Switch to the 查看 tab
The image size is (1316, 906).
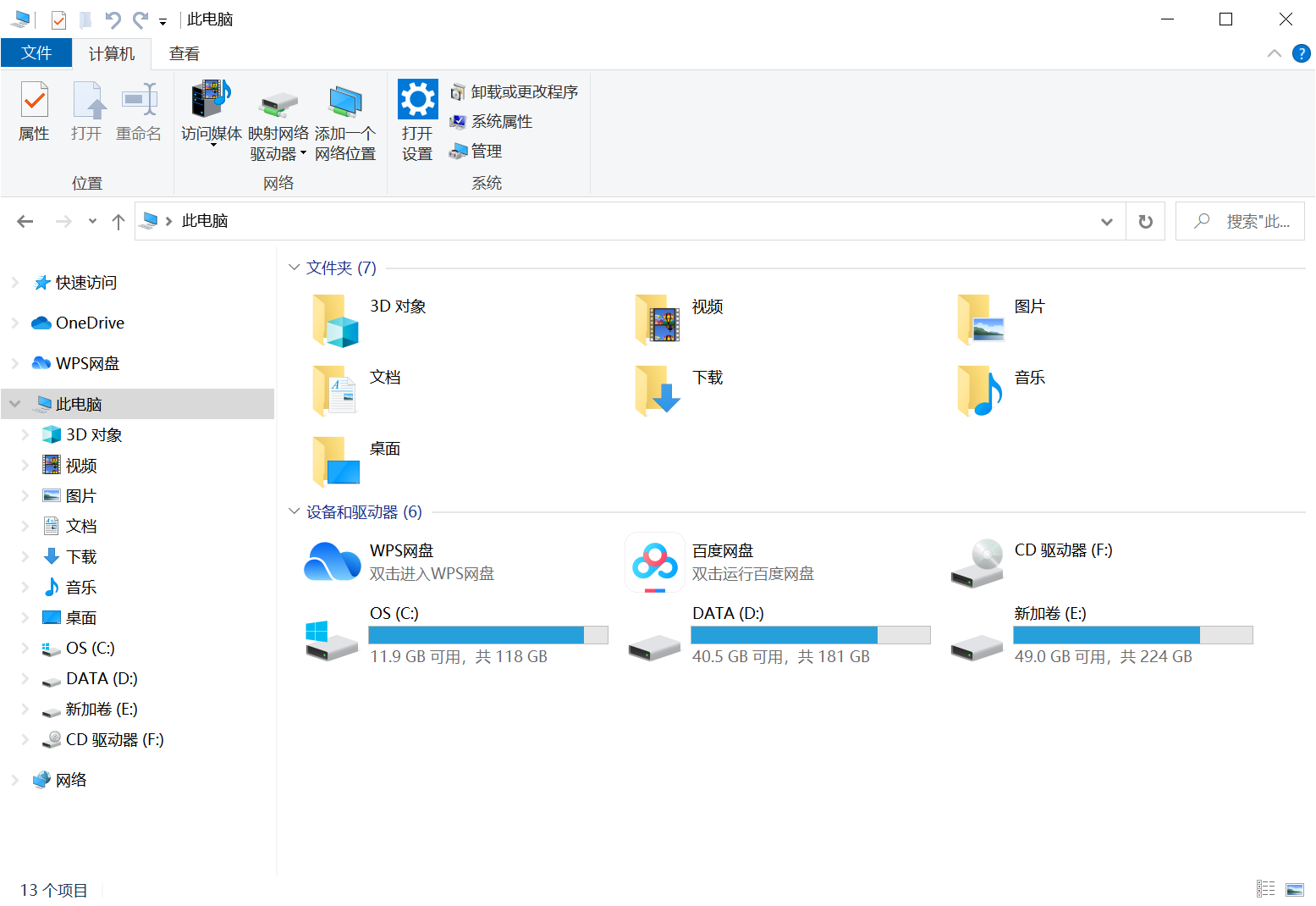click(184, 53)
